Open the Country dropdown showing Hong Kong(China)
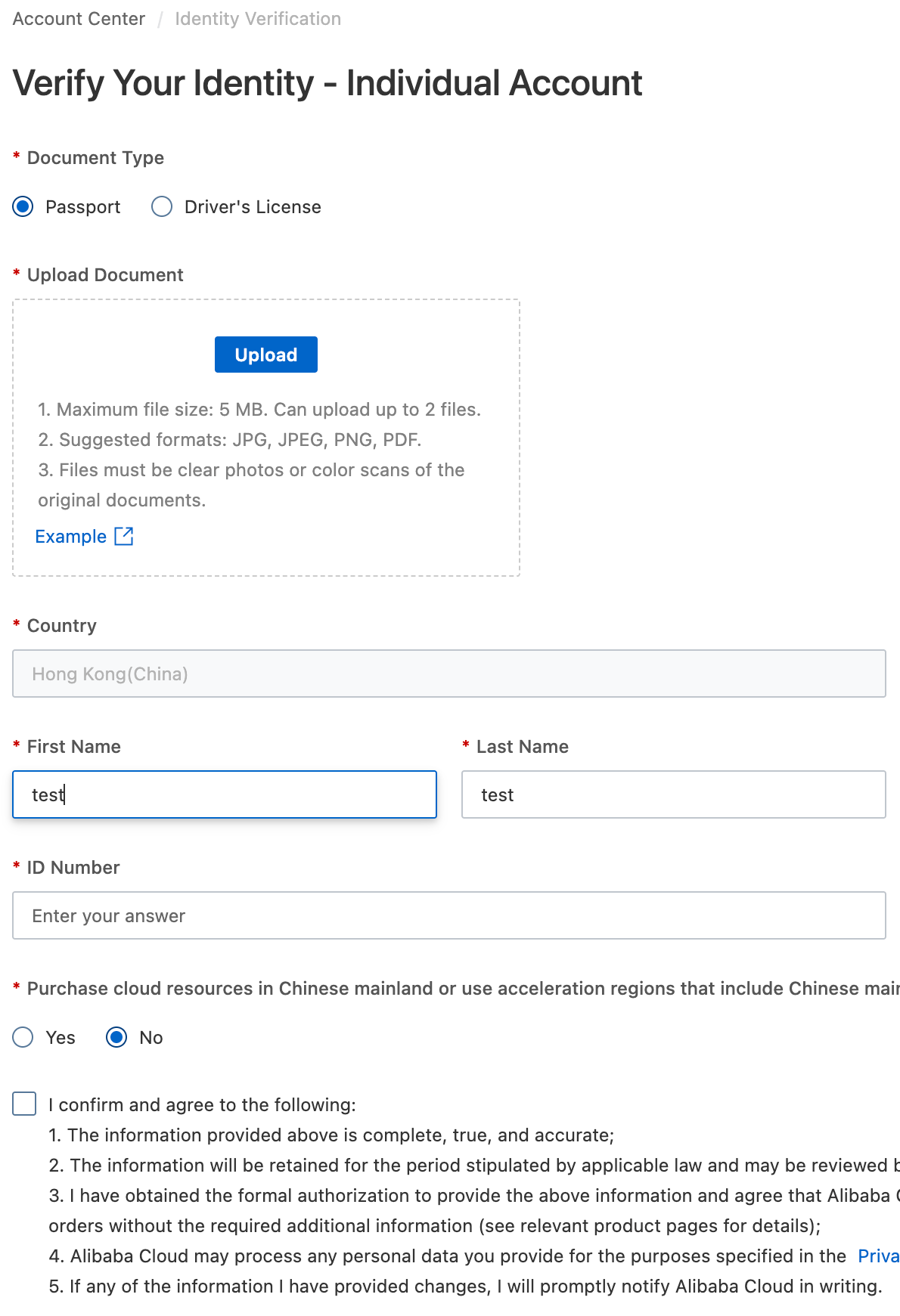Screen dimensions: 900x1316 point(449,673)
